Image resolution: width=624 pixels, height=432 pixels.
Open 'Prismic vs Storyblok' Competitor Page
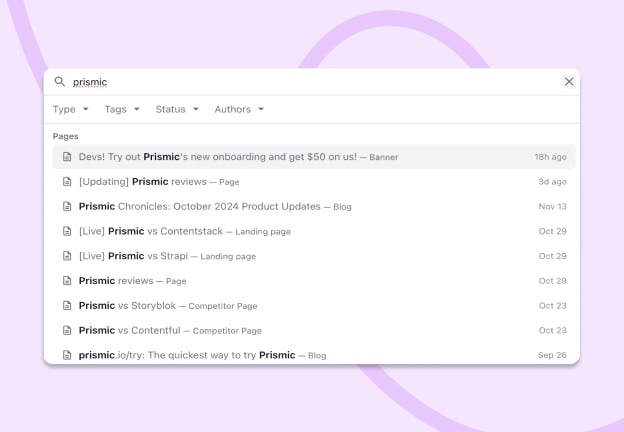(314, 306)
